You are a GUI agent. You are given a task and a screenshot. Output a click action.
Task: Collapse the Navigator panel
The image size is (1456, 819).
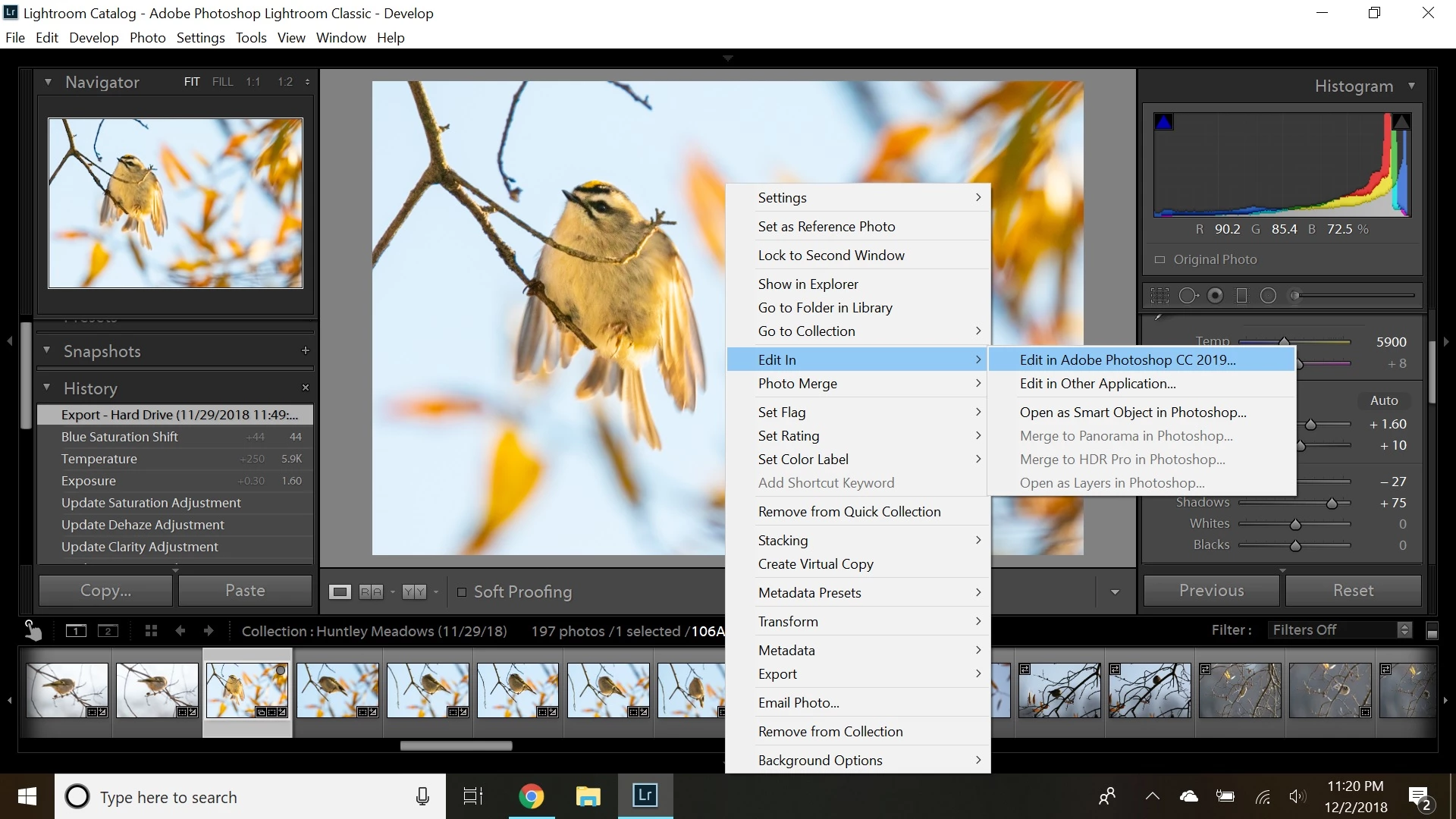click(48, 82)
